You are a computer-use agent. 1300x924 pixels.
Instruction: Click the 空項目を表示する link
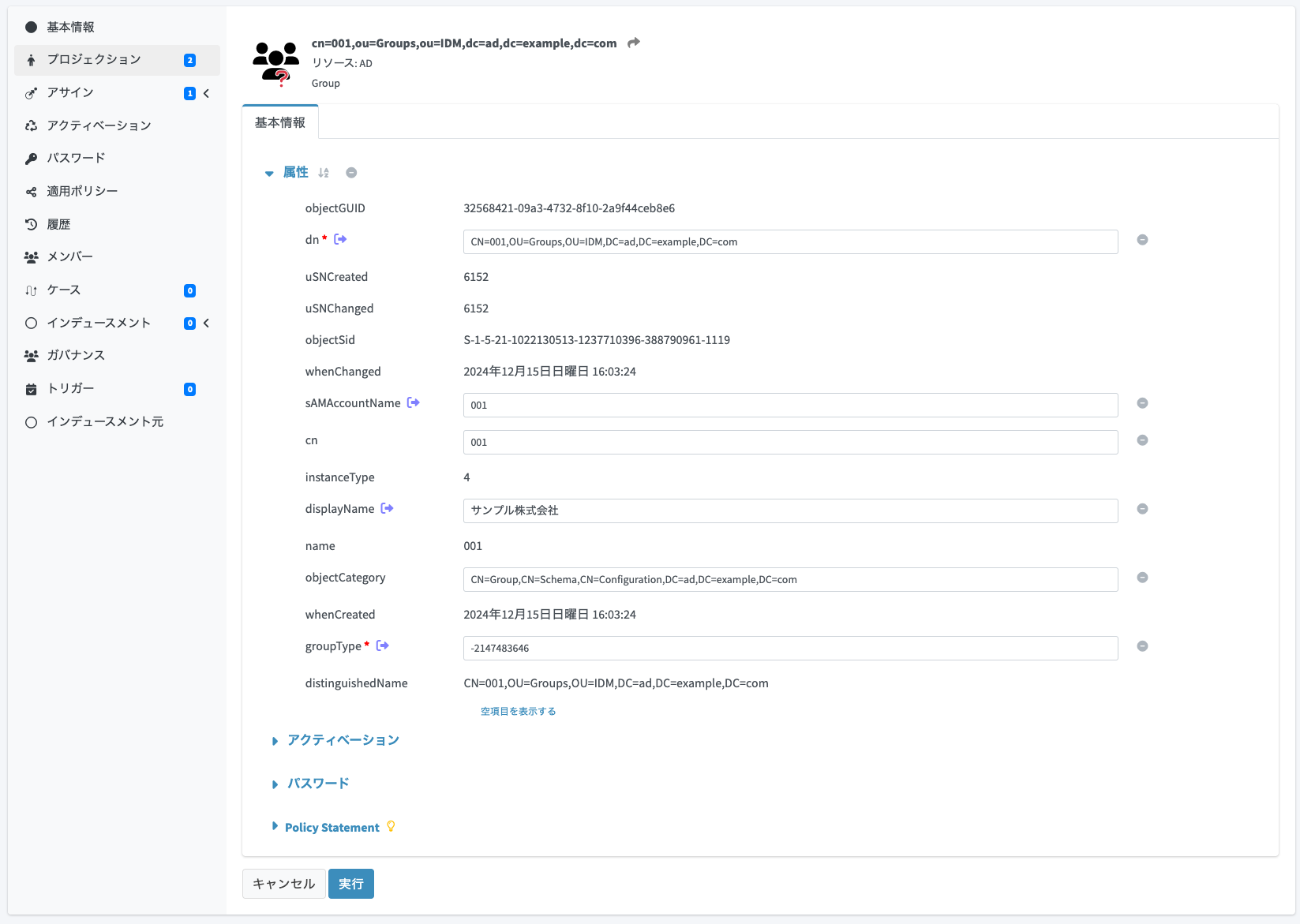519,711
